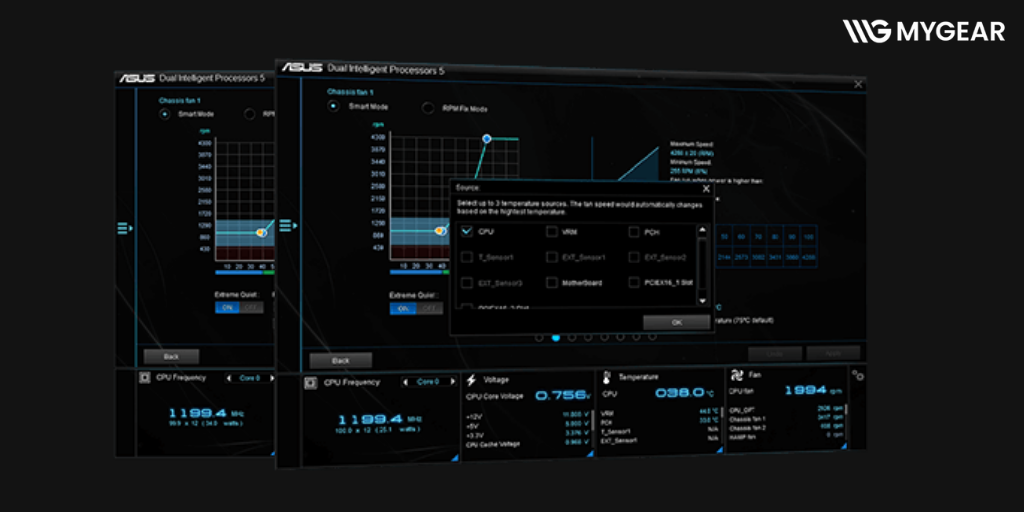Image resolution: width=1024 pixels, height=512 pixels.
Task: Click the sidebar menu icon in back window
Action: click(x=124, y=229)
